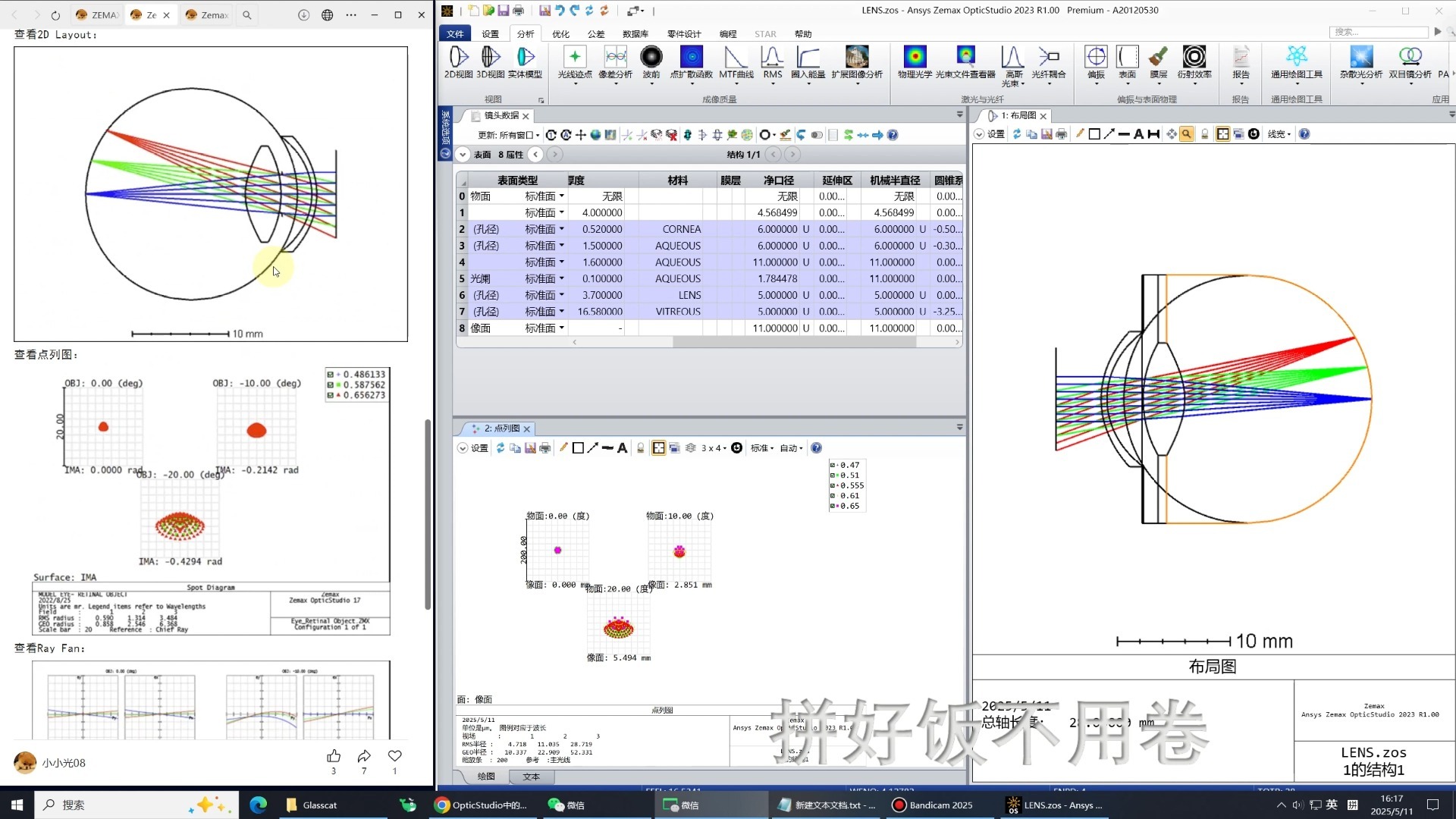Click 设置 in the spot diagram window

coord(479,448)
